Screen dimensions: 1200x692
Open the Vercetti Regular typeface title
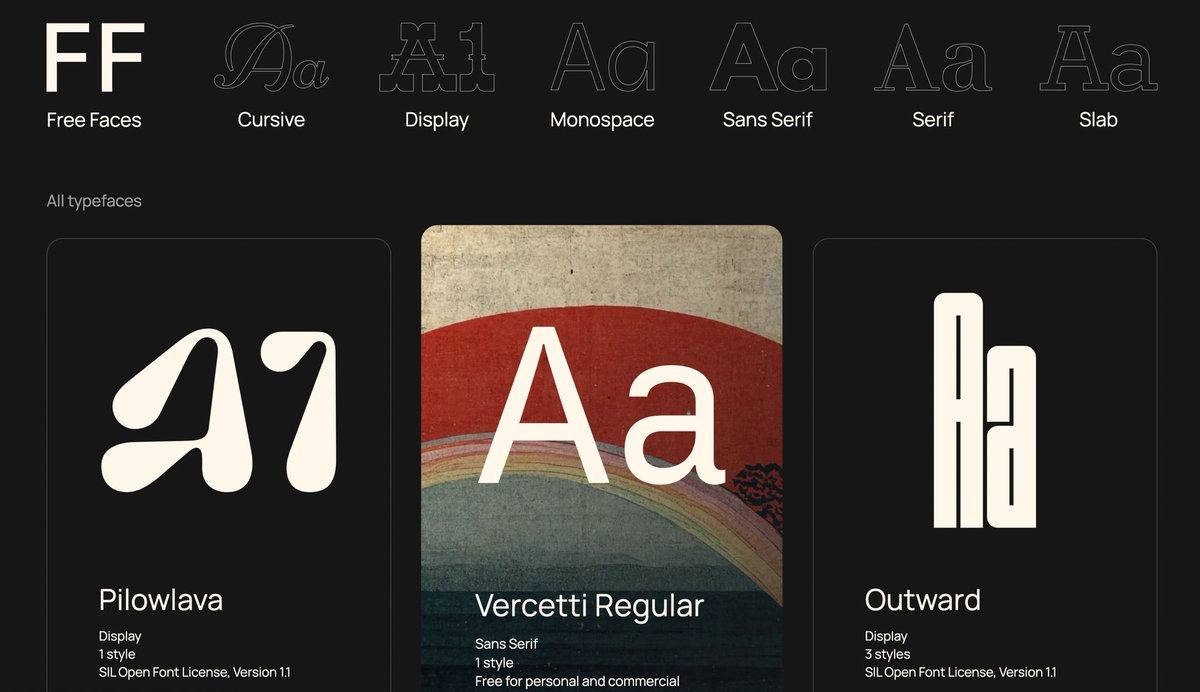(590, 605)
